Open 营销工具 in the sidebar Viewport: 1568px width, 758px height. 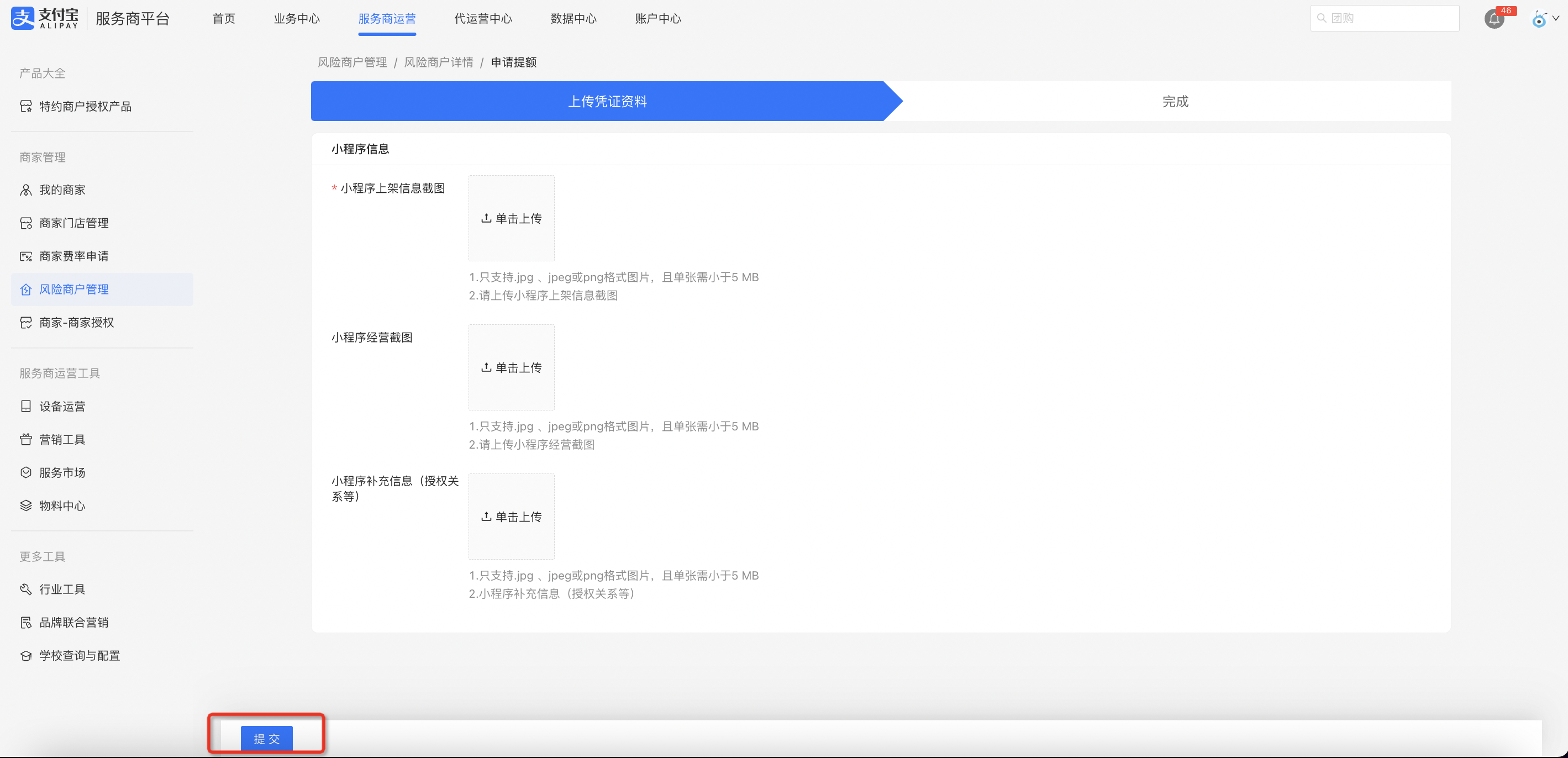click(x=62, y=440)
